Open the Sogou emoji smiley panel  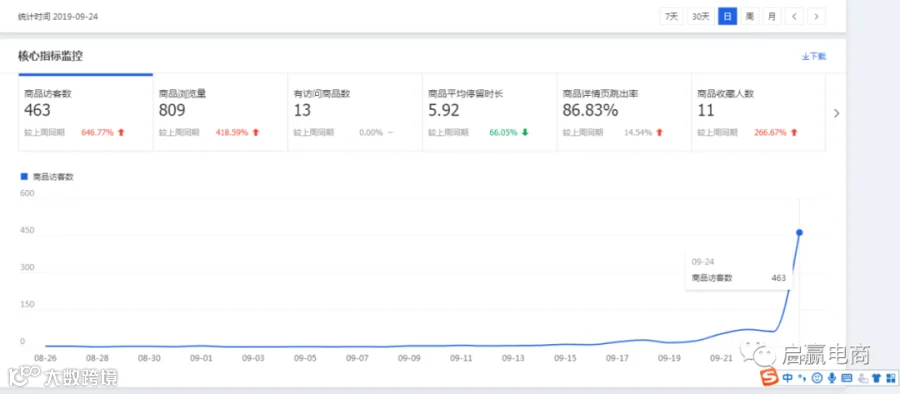click(817, 378)
